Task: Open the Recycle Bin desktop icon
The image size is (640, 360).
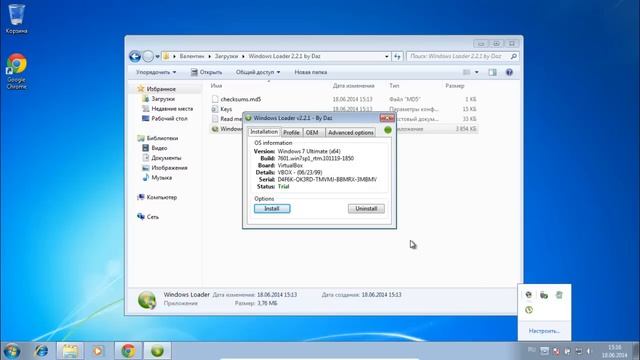Action: (16, 18)
